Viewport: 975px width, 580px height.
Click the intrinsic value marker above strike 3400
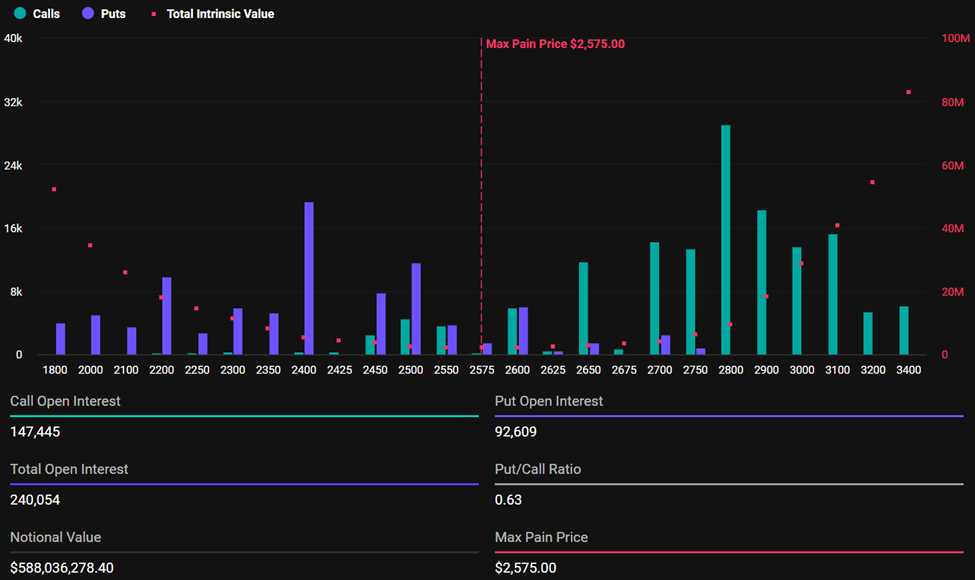point(908,91)
